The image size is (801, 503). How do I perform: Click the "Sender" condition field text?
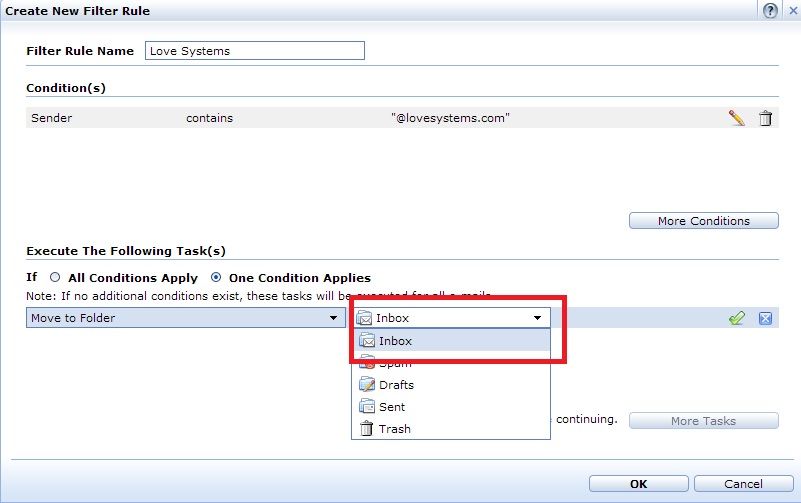(52, 118)
